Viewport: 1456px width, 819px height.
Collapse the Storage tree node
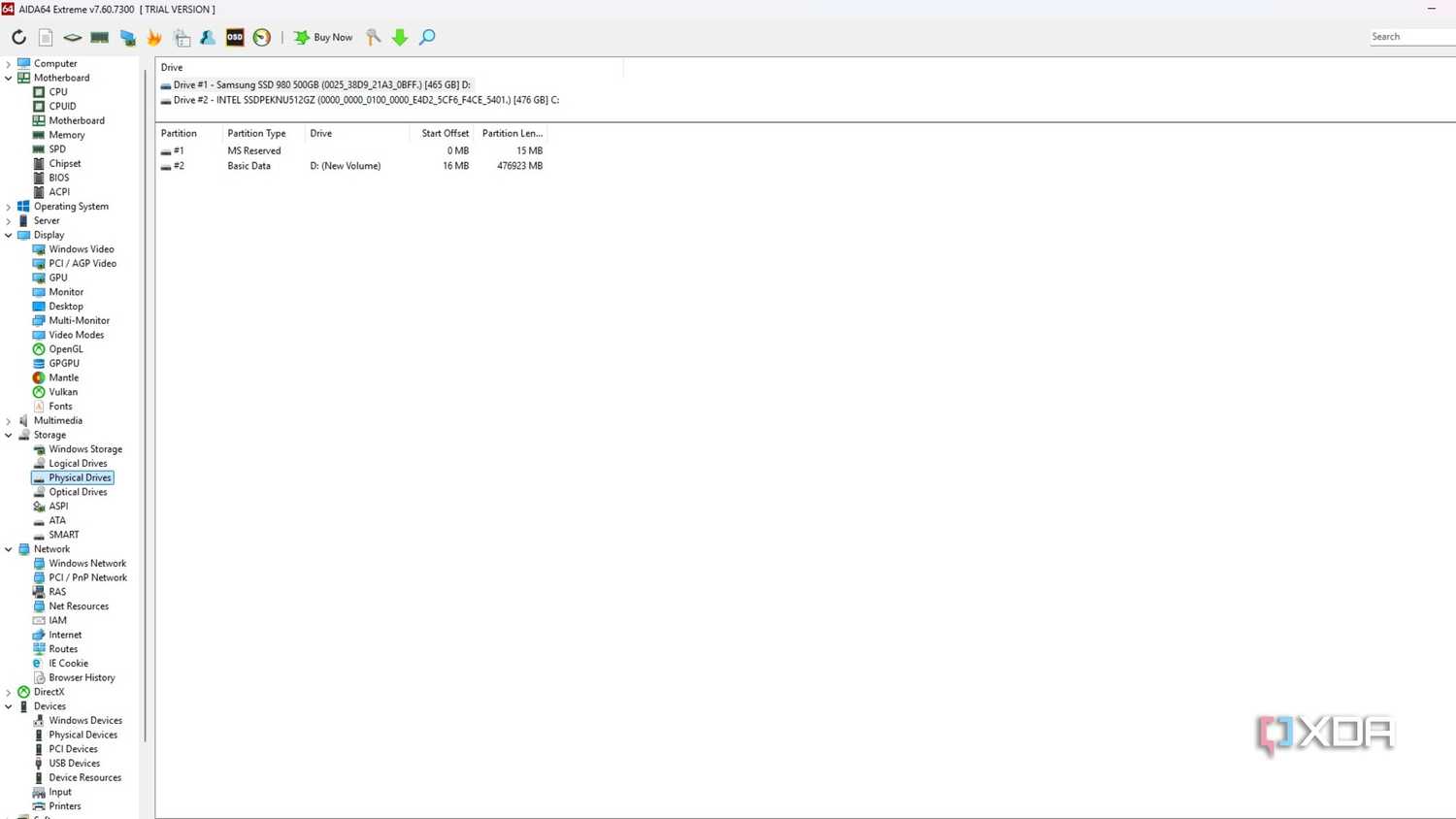(x=9, y=435)
